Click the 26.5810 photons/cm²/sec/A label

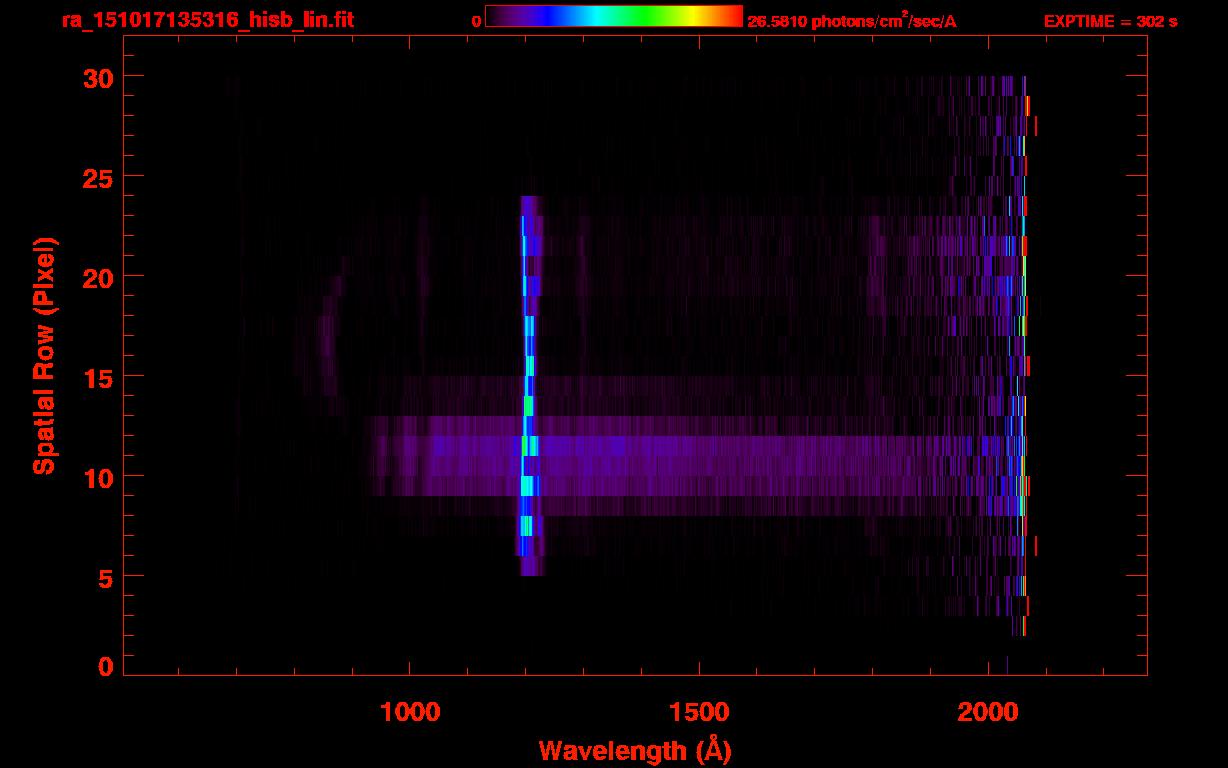852,20
